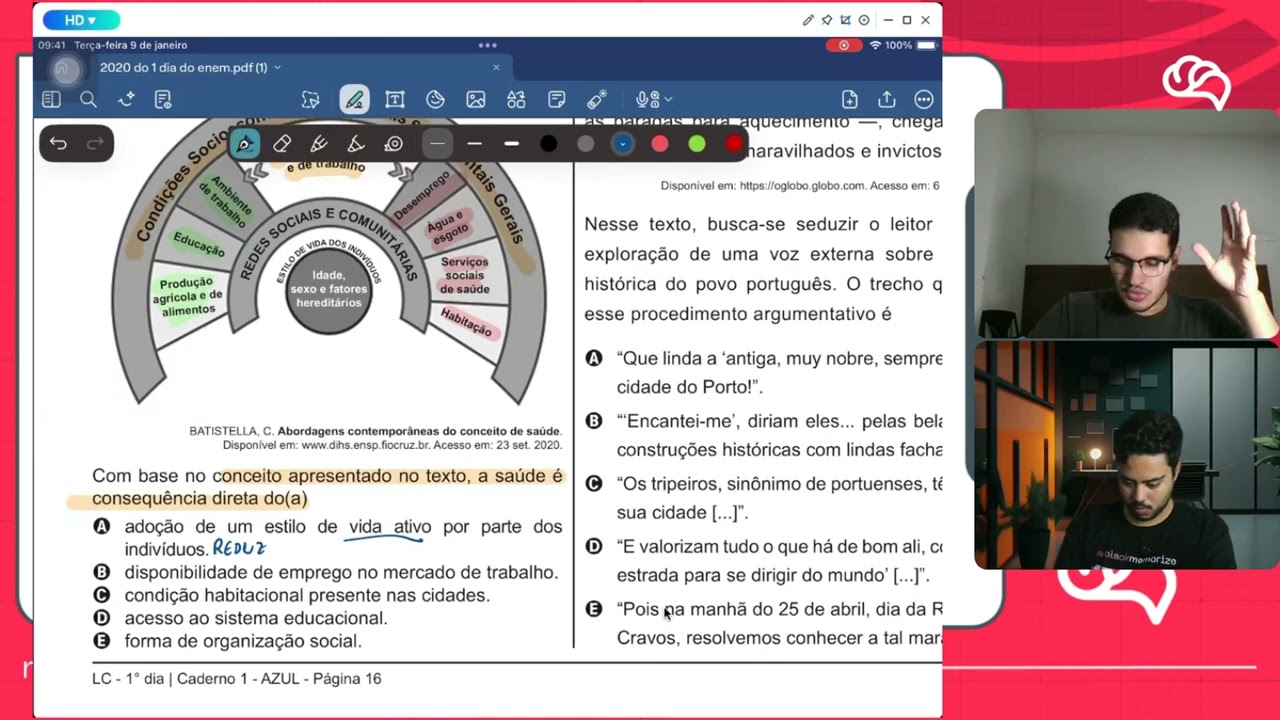This screenshot has width=1280, height=720.
Task: Open the document outline icon
Action: click(163, 99)
